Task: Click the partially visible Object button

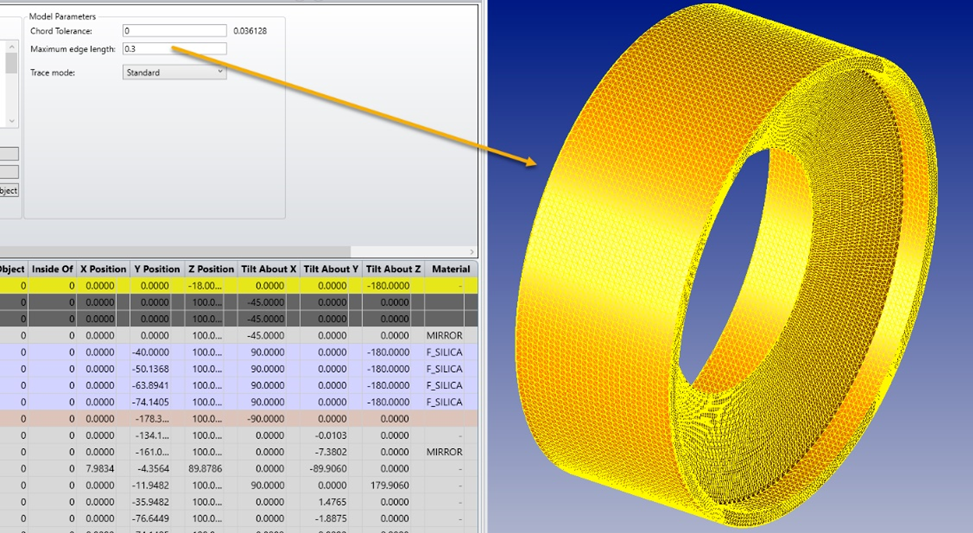Action: pyautogui.click(x=9, y=190)
